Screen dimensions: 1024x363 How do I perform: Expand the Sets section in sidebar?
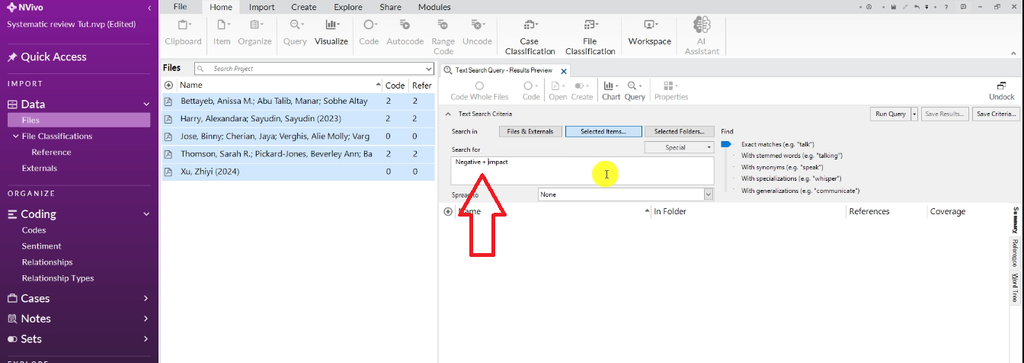(146, 339)
